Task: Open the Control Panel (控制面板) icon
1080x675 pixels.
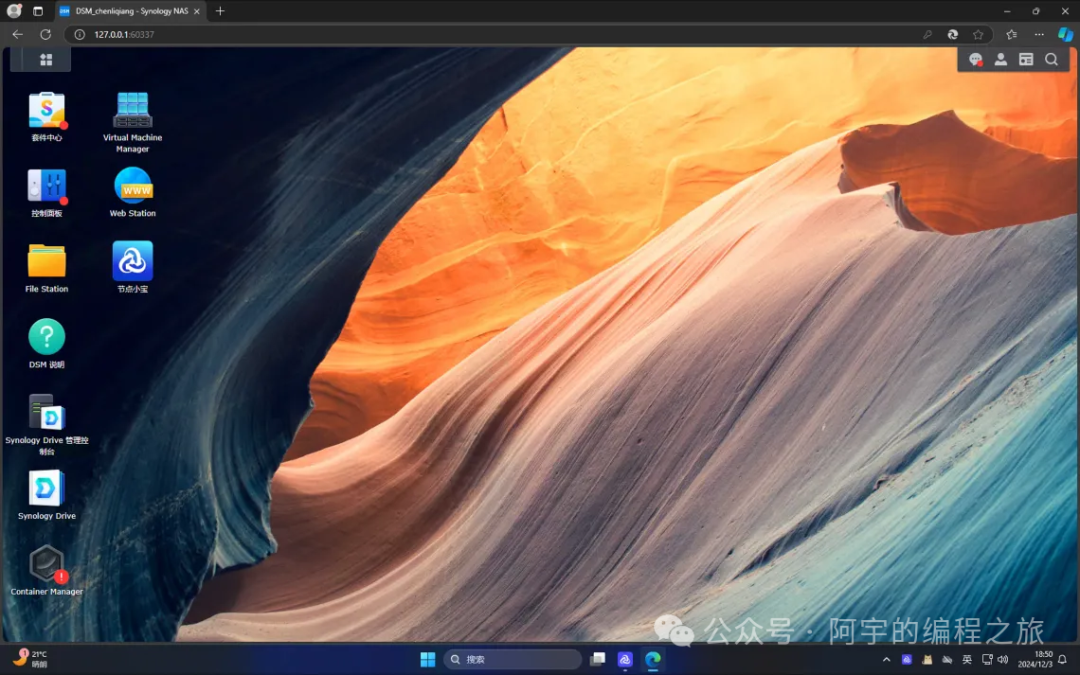Action: coord(46,186)
